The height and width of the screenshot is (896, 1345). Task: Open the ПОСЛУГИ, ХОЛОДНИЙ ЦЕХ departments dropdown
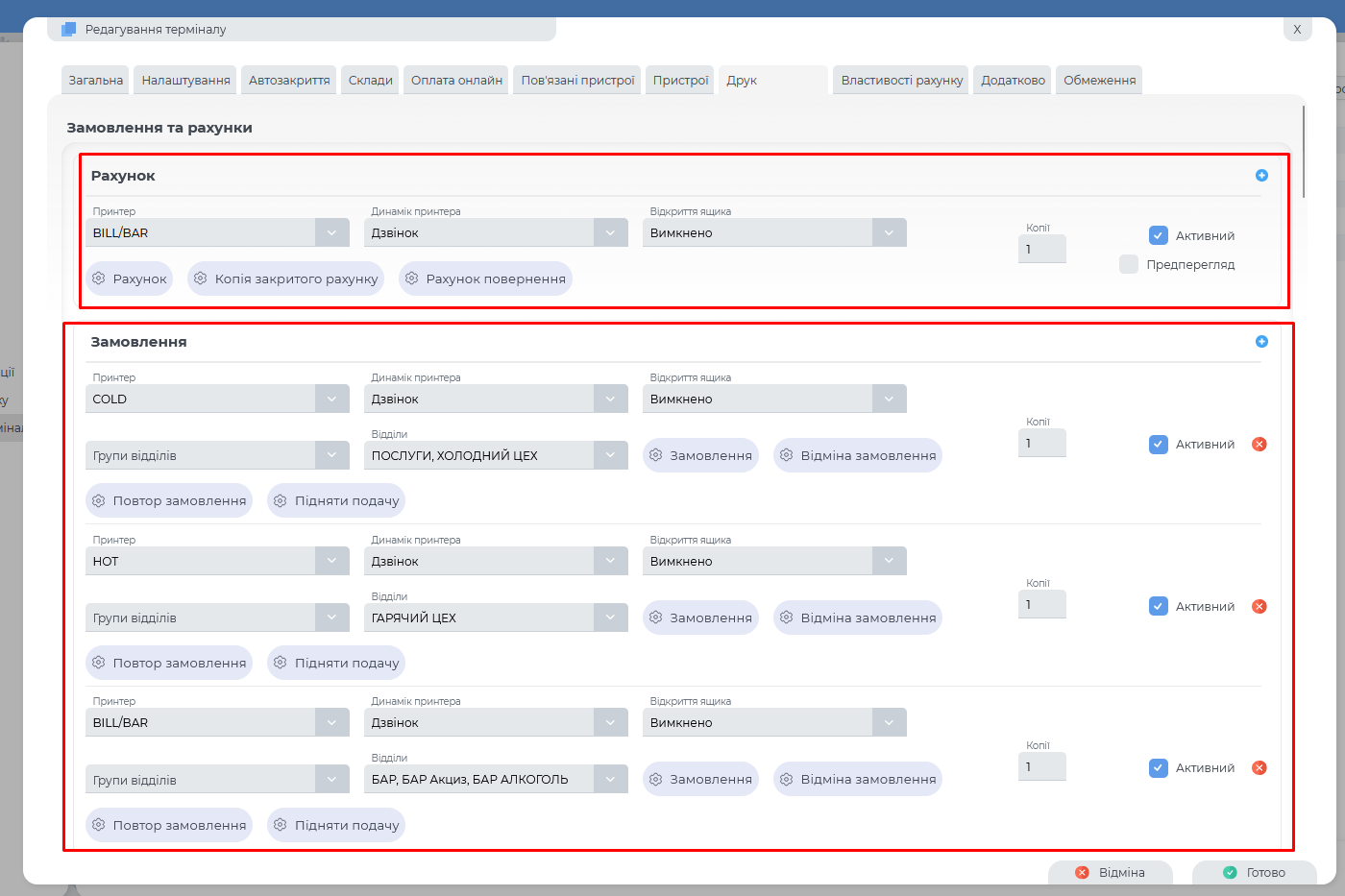coord(610,455)
